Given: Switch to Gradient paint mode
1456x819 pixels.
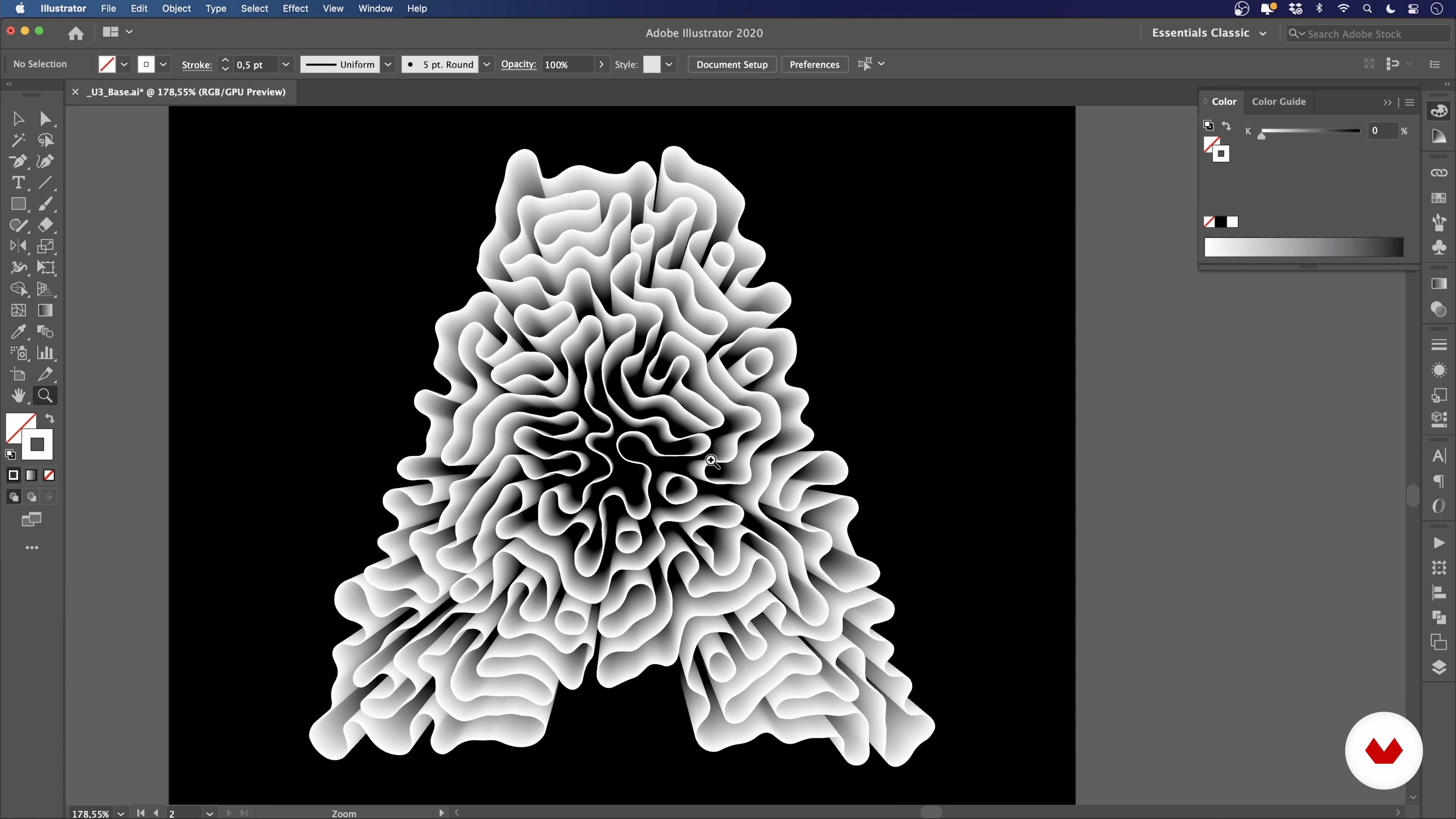Looking at the screenshot, I should [x=31, y=475].
